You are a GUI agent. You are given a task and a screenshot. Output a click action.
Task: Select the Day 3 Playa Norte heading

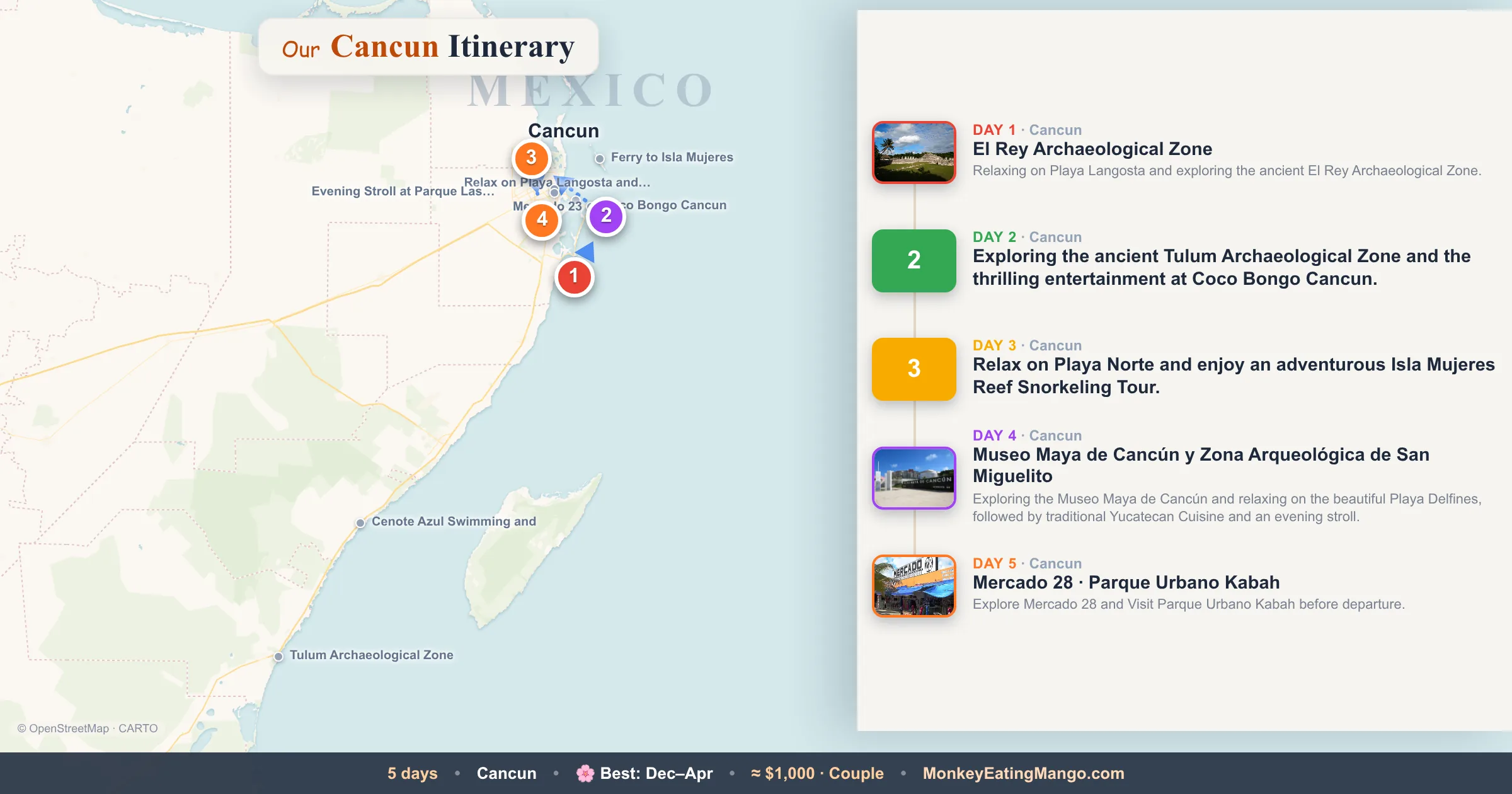pos(1234,376)
